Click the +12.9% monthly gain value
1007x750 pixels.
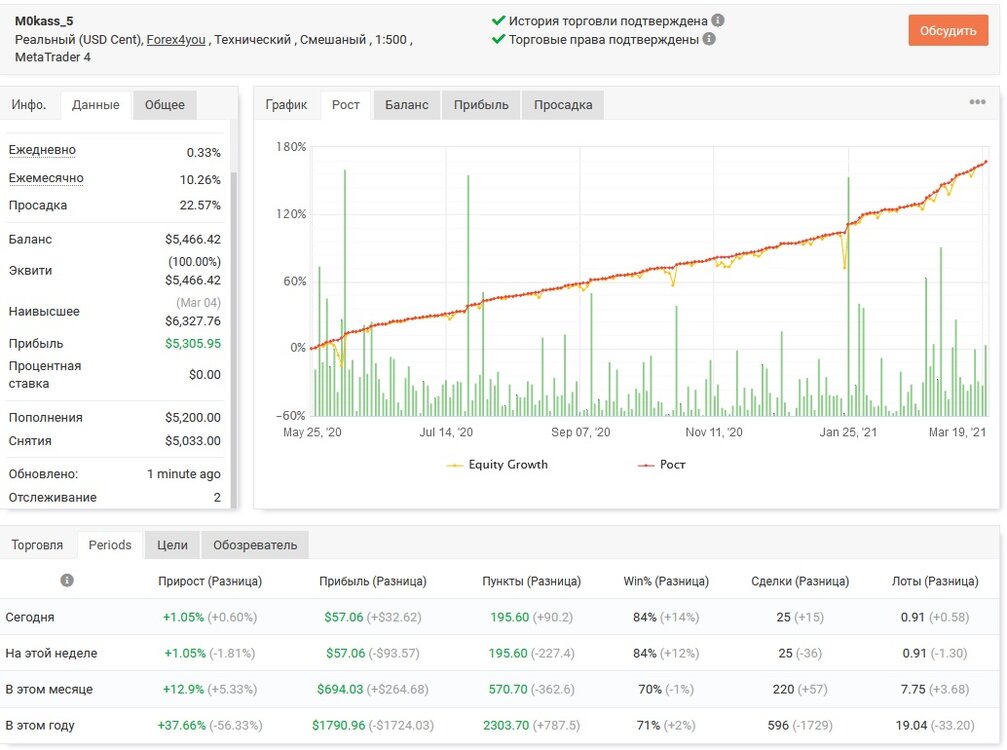pos(183,689)
